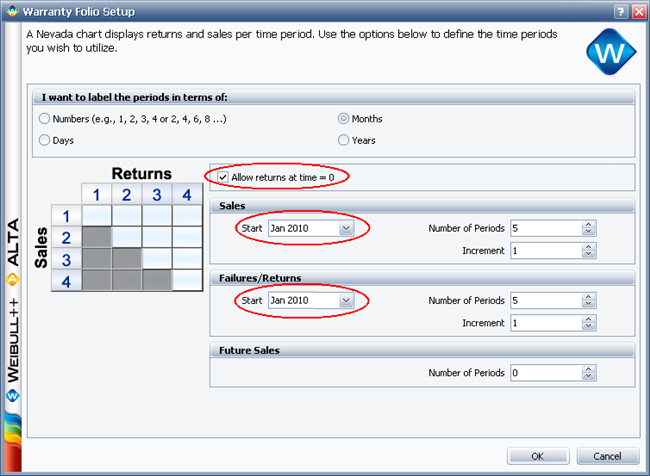The height and width of the screenshot is (476, 650).
Task: Click Sales Number of Periods stepper
Action: 588,228
